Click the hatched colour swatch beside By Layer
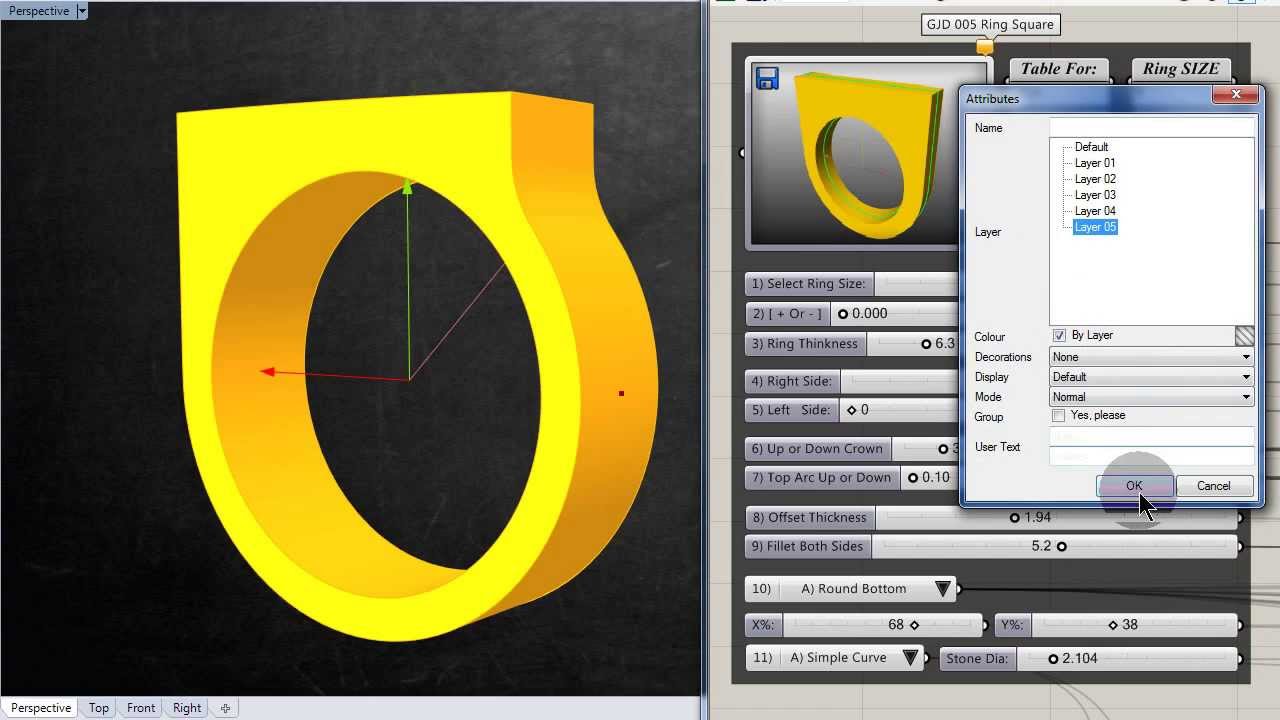This screenshot has width=1280, height=720. click(x=1244, y=336)
